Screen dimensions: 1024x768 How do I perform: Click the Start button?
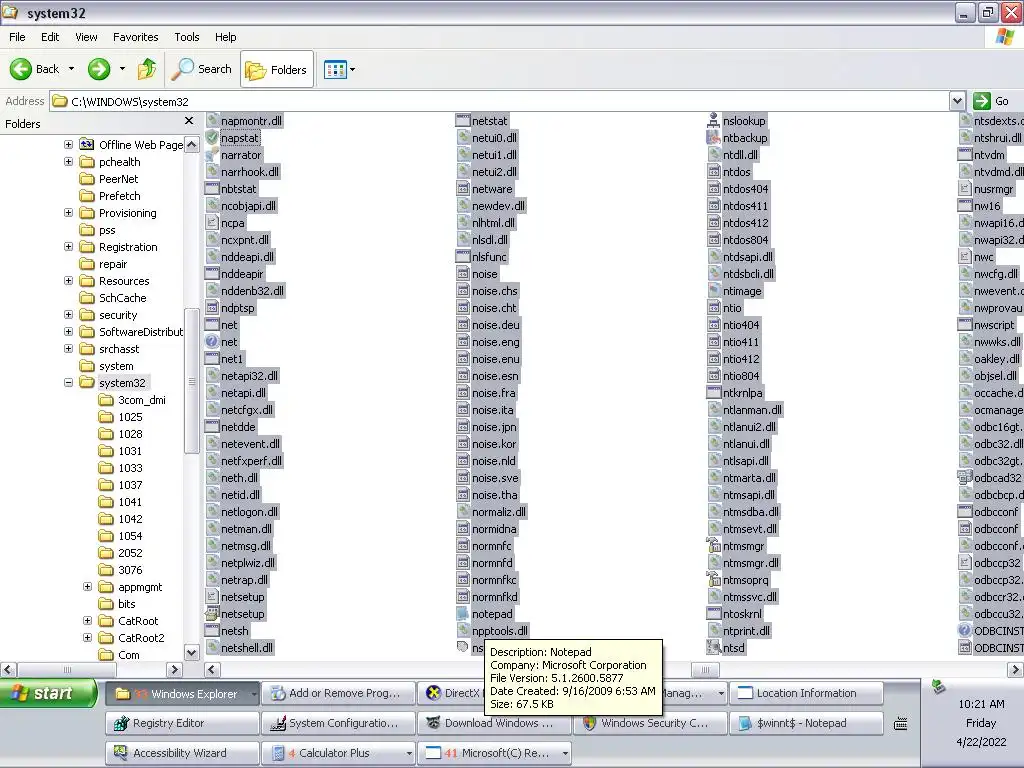click(x=49, y=694)
